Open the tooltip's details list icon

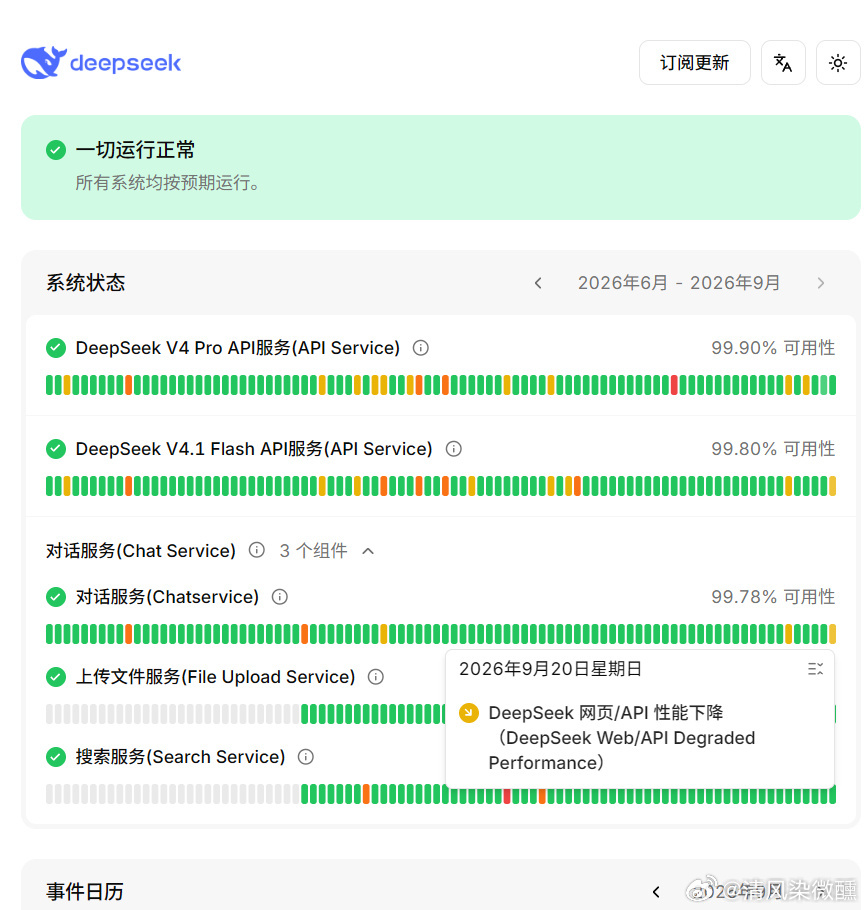pyautogui.click(x=815, y=669)
